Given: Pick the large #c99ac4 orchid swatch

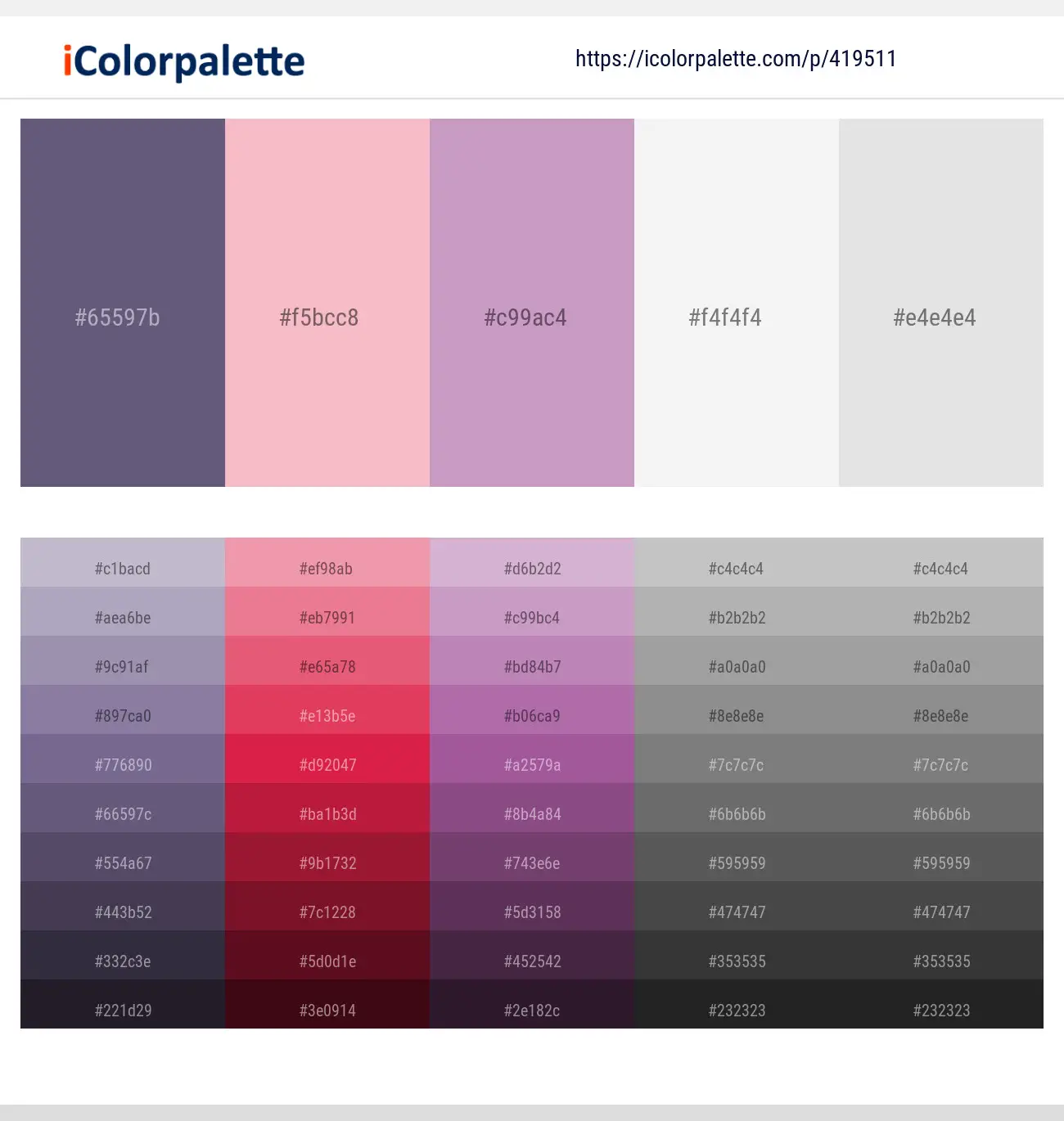Looking at the screenshot, I should (x=532, y=303).
